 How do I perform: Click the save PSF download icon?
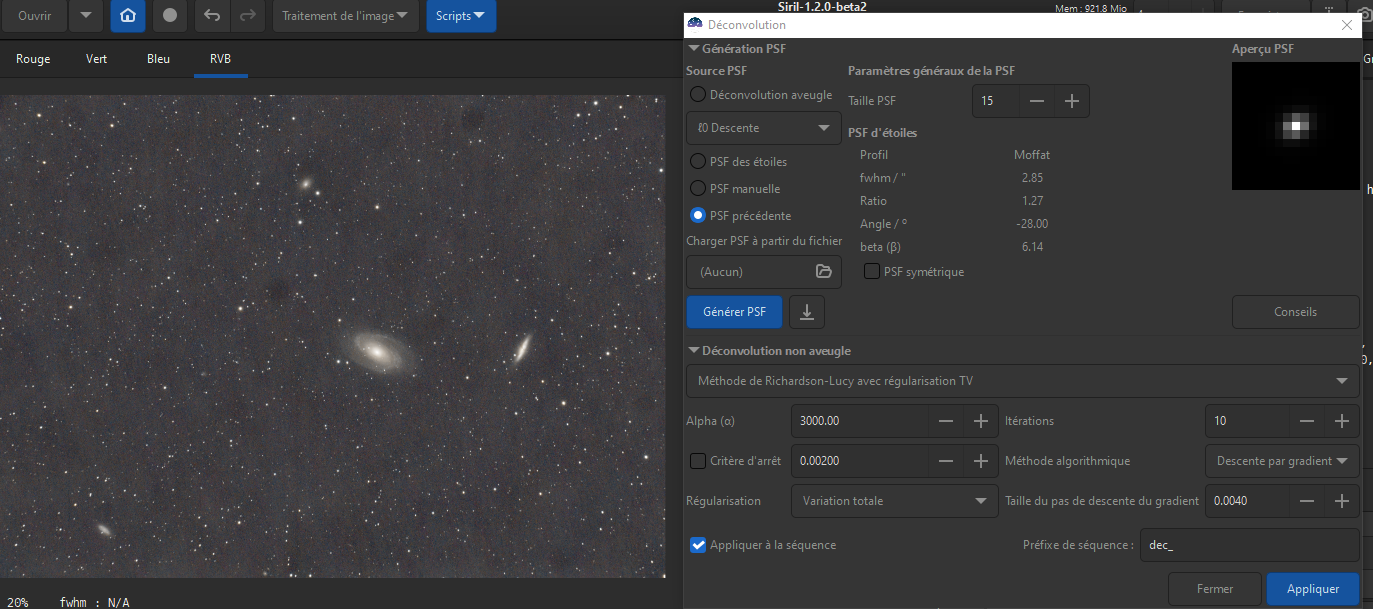click(x=807, y=312)
